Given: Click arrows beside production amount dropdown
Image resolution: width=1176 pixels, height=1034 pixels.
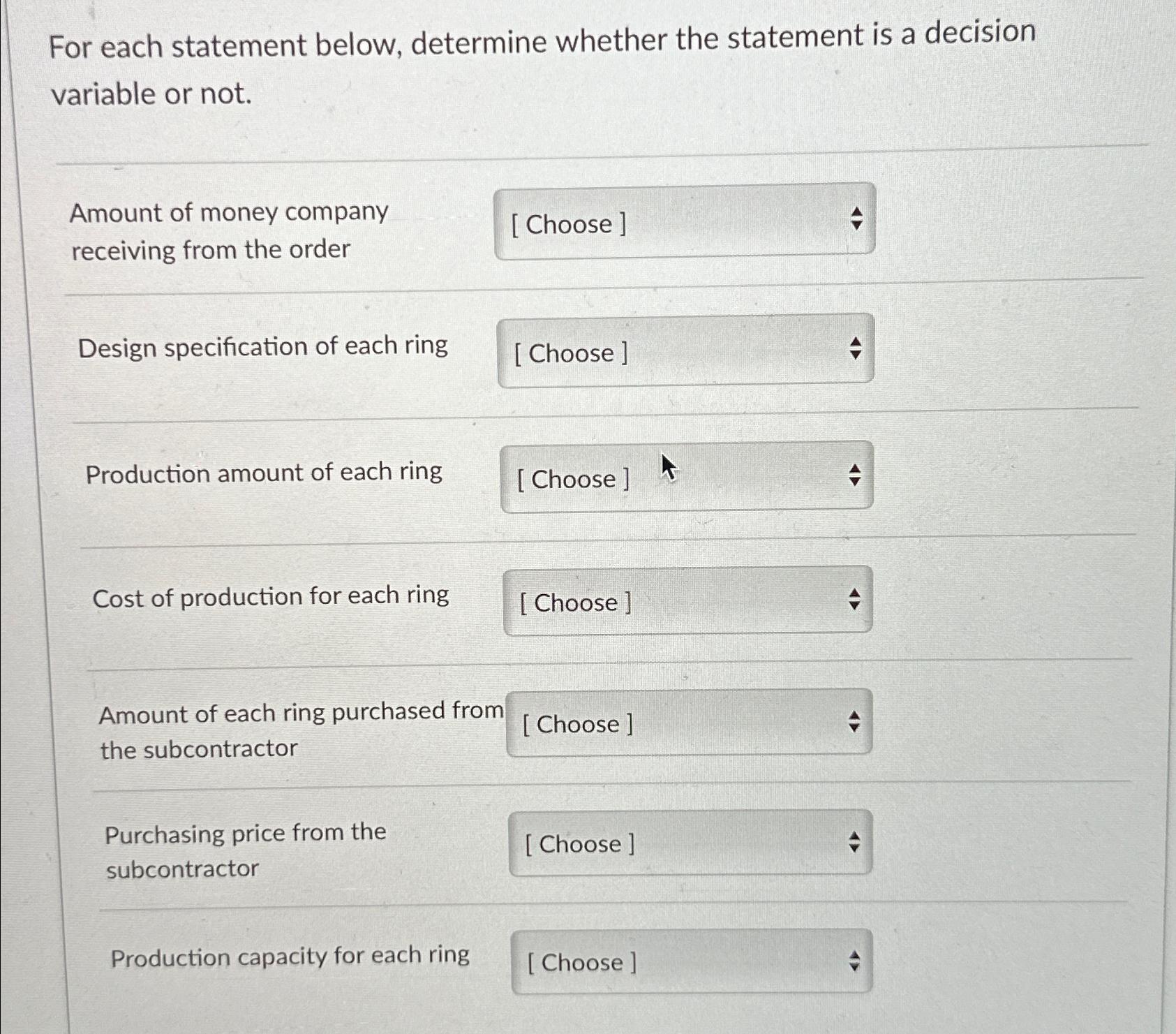Looking at the screenshot, I should click(855, 475).
